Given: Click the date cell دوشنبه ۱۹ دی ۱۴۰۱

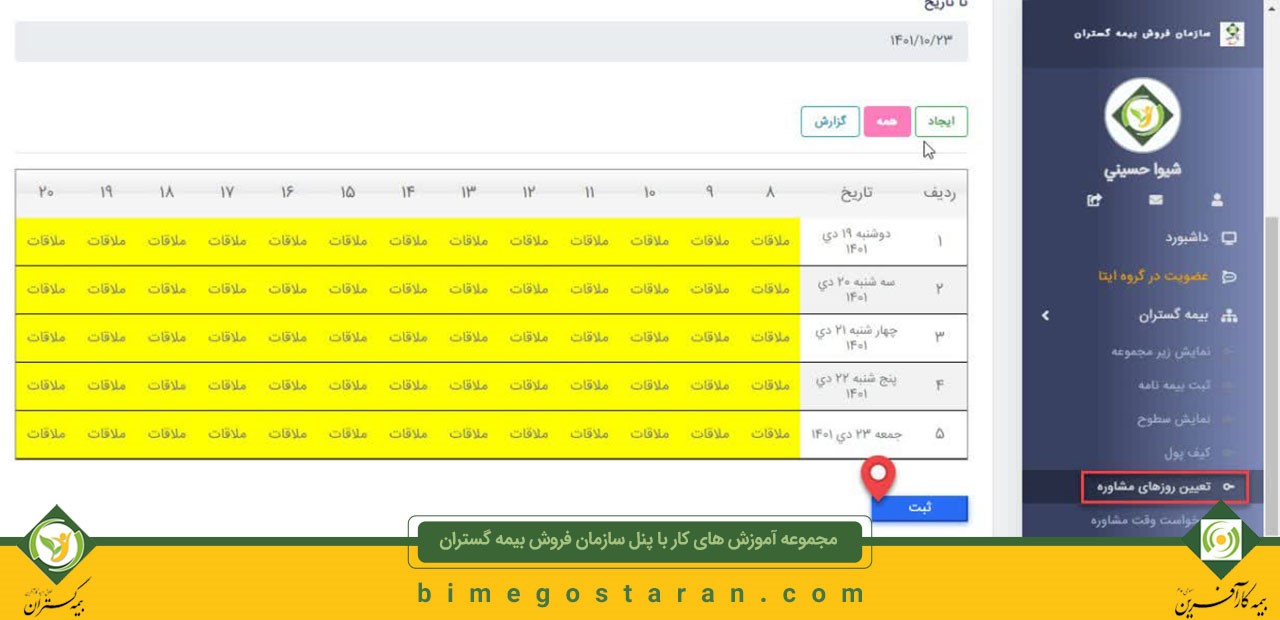Looking at the screenshot, I should coord(855,241).
